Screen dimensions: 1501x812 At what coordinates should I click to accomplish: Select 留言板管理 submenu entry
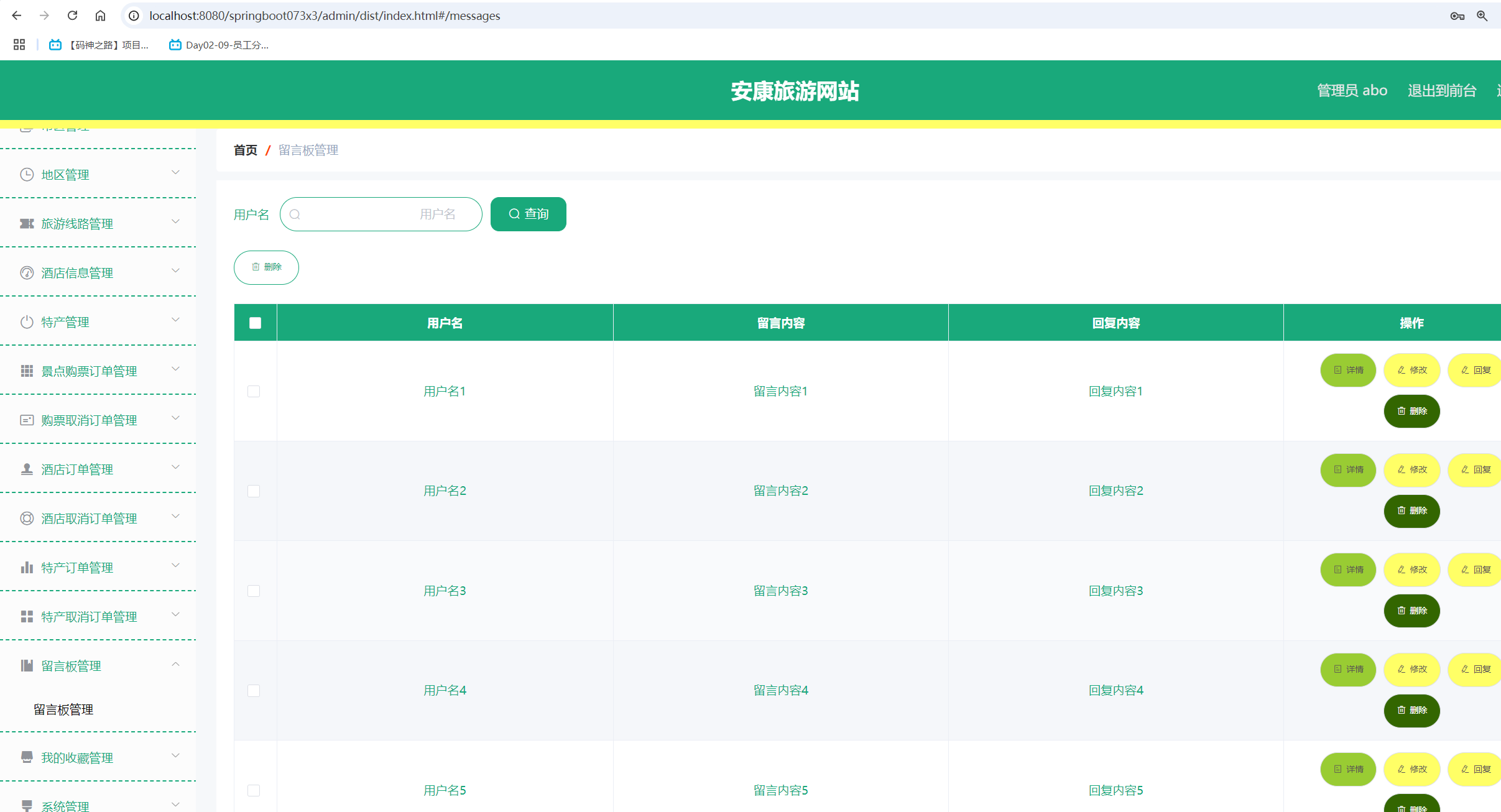63,709
